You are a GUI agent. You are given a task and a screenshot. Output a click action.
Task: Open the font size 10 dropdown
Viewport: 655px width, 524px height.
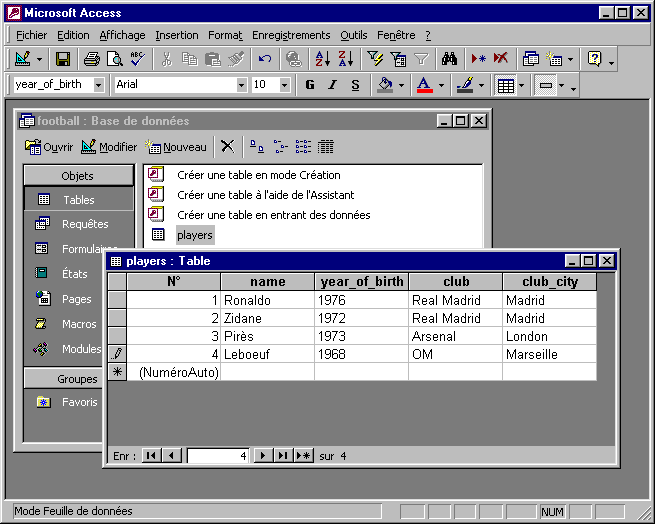pyautogui.click(x=284, y=85)
